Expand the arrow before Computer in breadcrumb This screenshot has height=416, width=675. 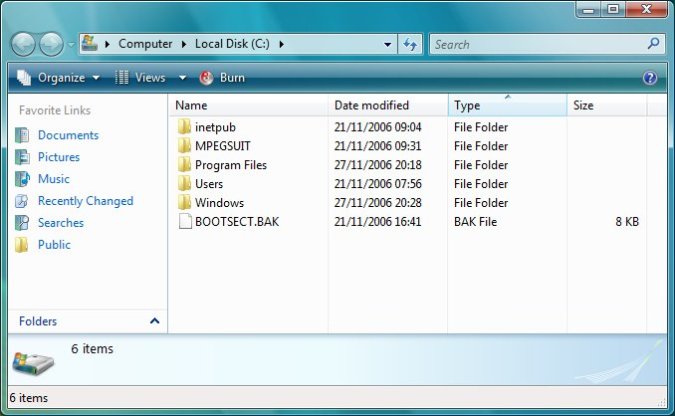tap(108, 44)
